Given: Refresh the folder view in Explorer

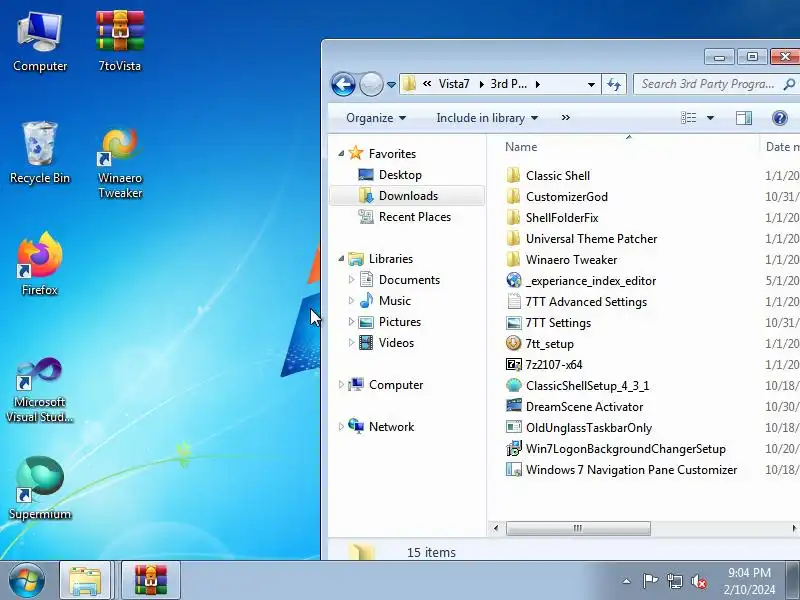Looking at the screenshot, I should [614, 84].
